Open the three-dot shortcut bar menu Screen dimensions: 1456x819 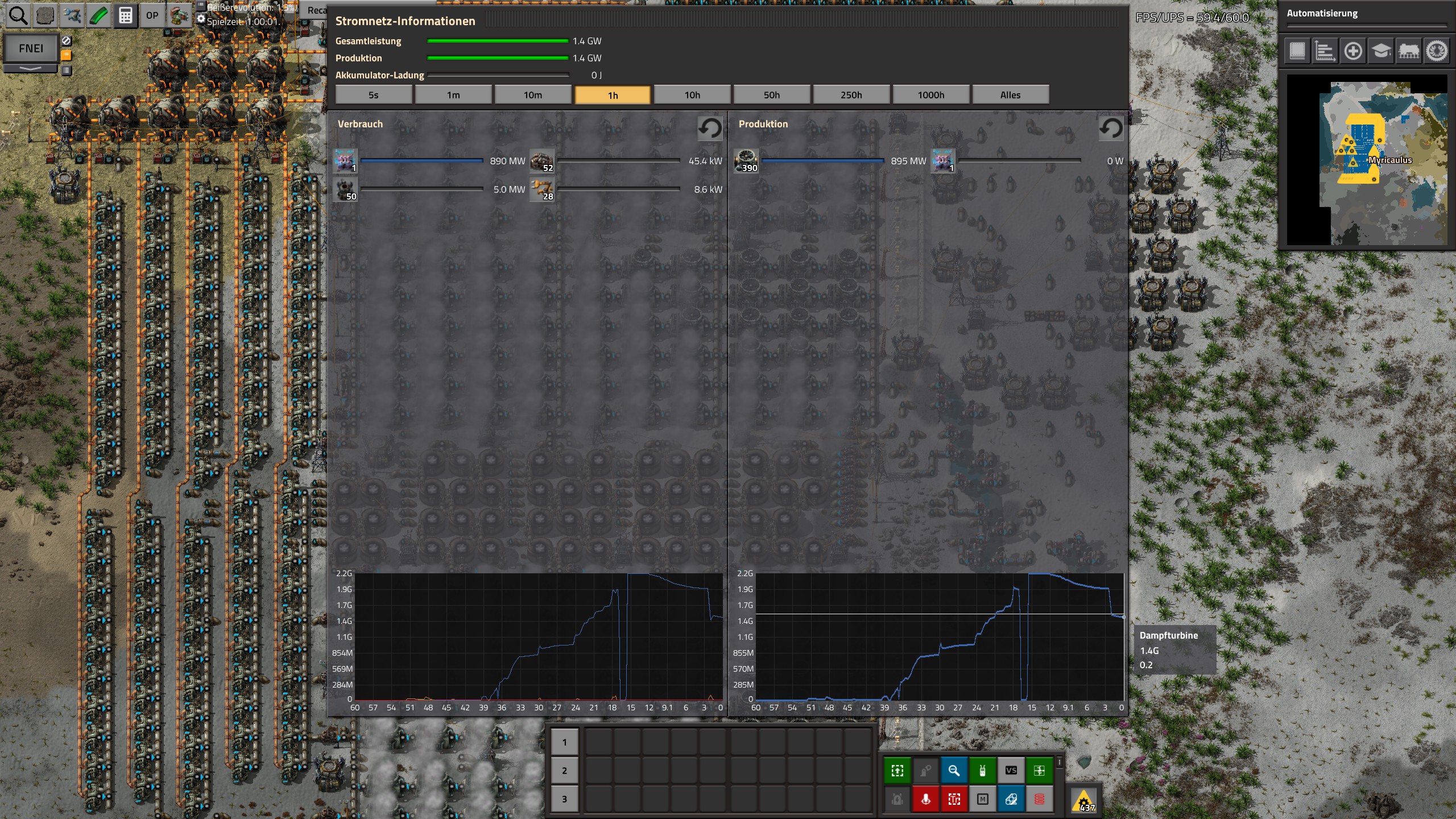click(x=1059, y=762)
